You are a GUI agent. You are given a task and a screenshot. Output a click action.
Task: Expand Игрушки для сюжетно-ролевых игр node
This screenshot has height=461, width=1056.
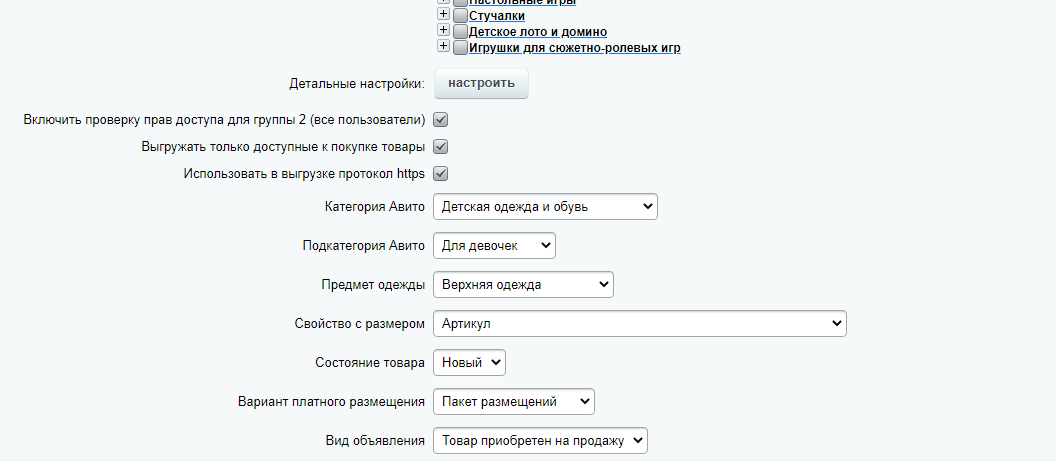pos(444,47)
